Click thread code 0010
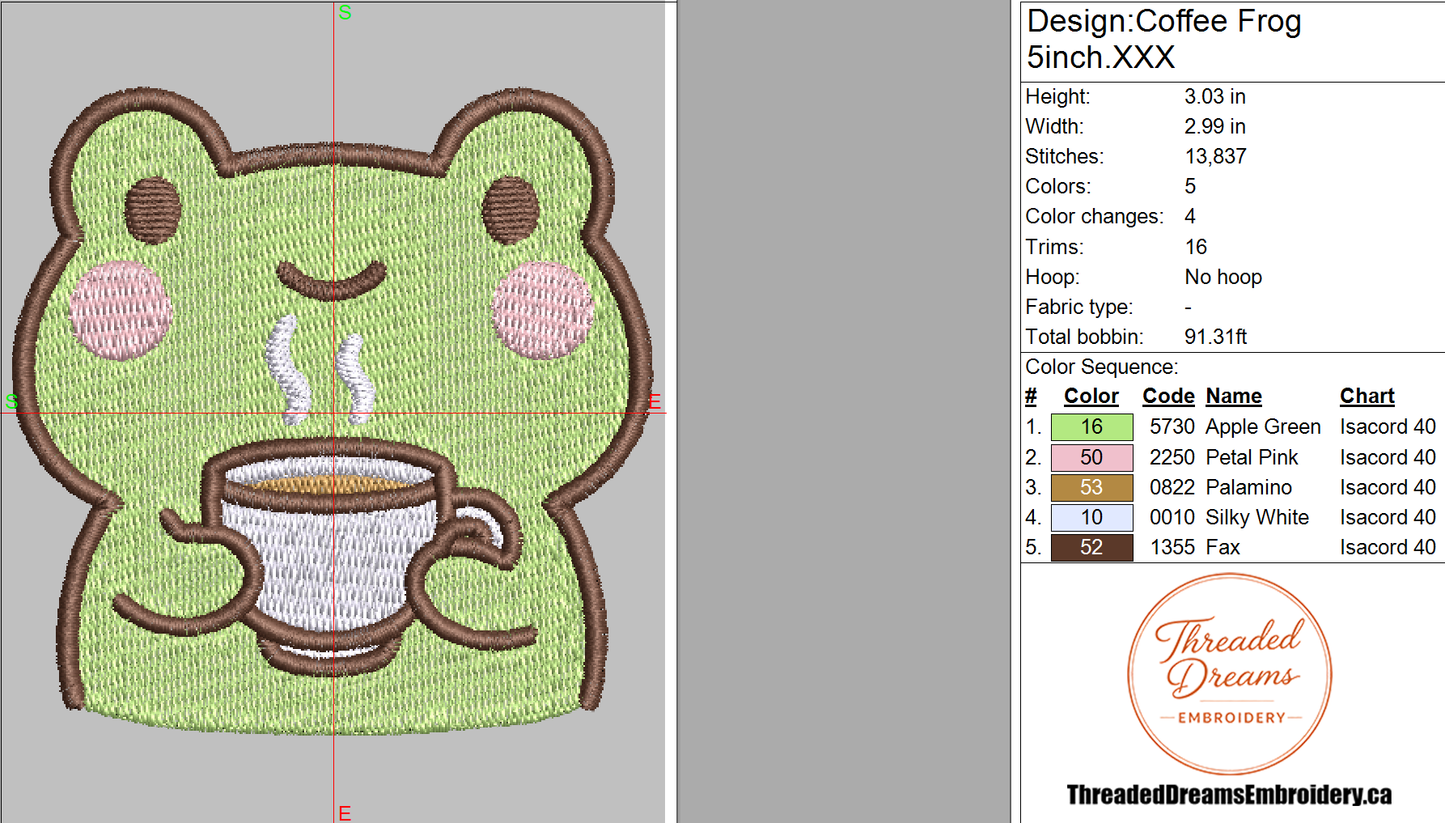This screenshot has width=1445, height=823. pyautogui.click(x=1172, y=517)
